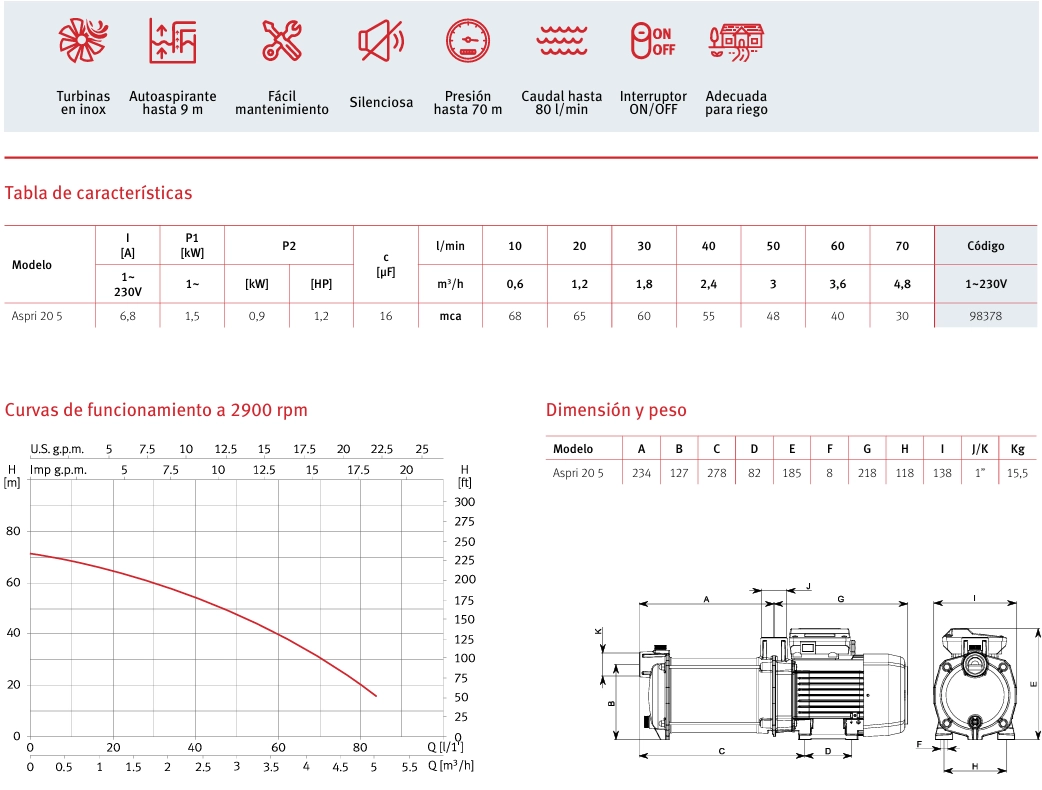Click the 'Código' column header
The image size is (1042, 790).
[986, 246]
